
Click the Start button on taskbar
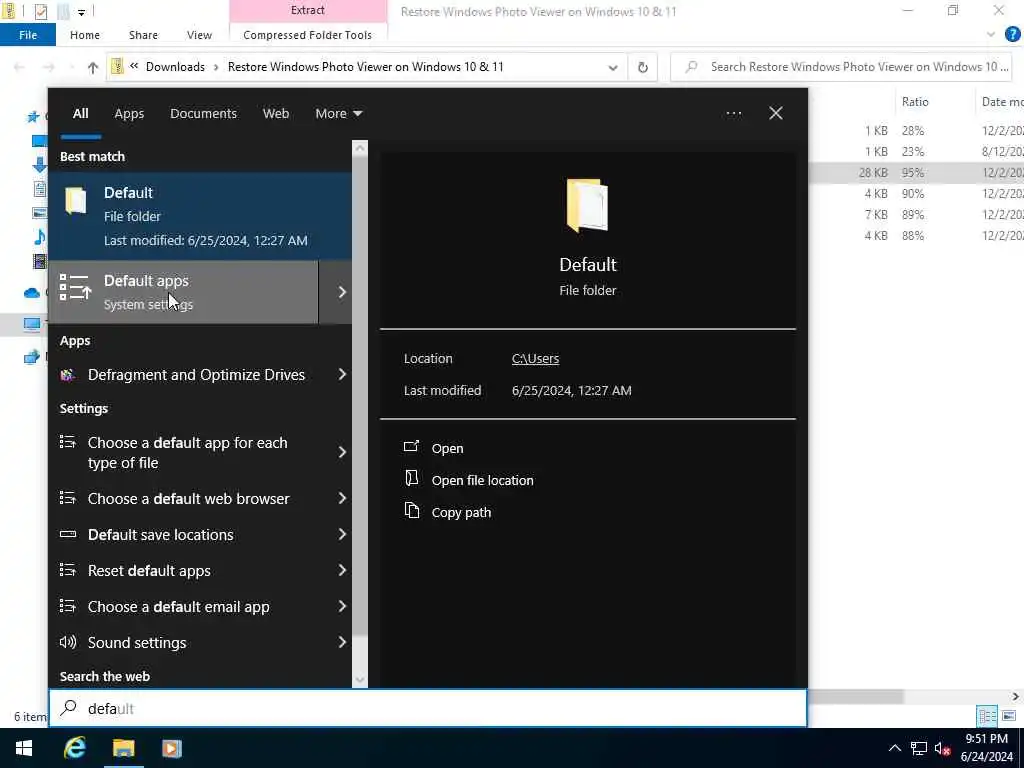click(x=24, y=748)
